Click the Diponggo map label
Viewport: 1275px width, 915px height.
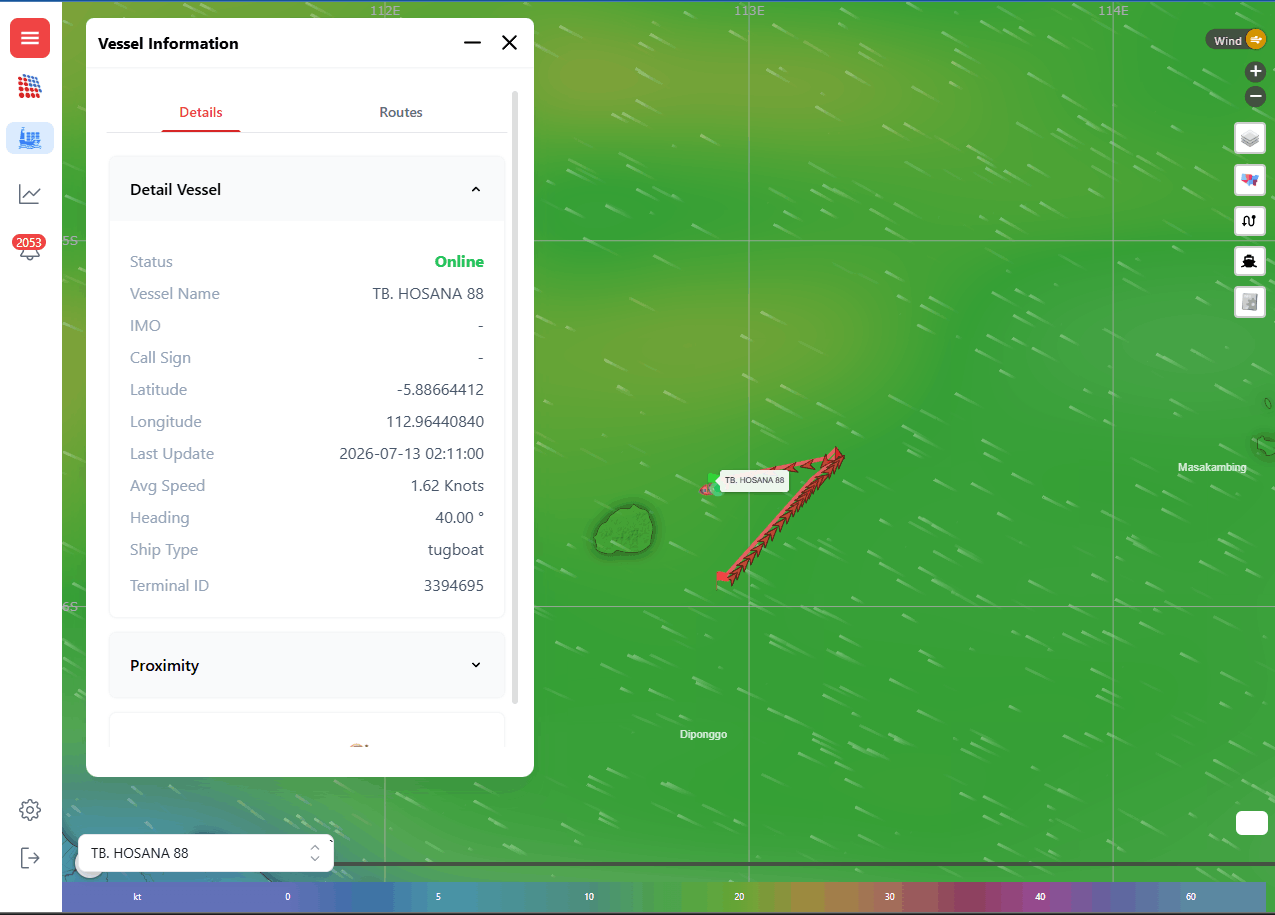coord(703,734)
